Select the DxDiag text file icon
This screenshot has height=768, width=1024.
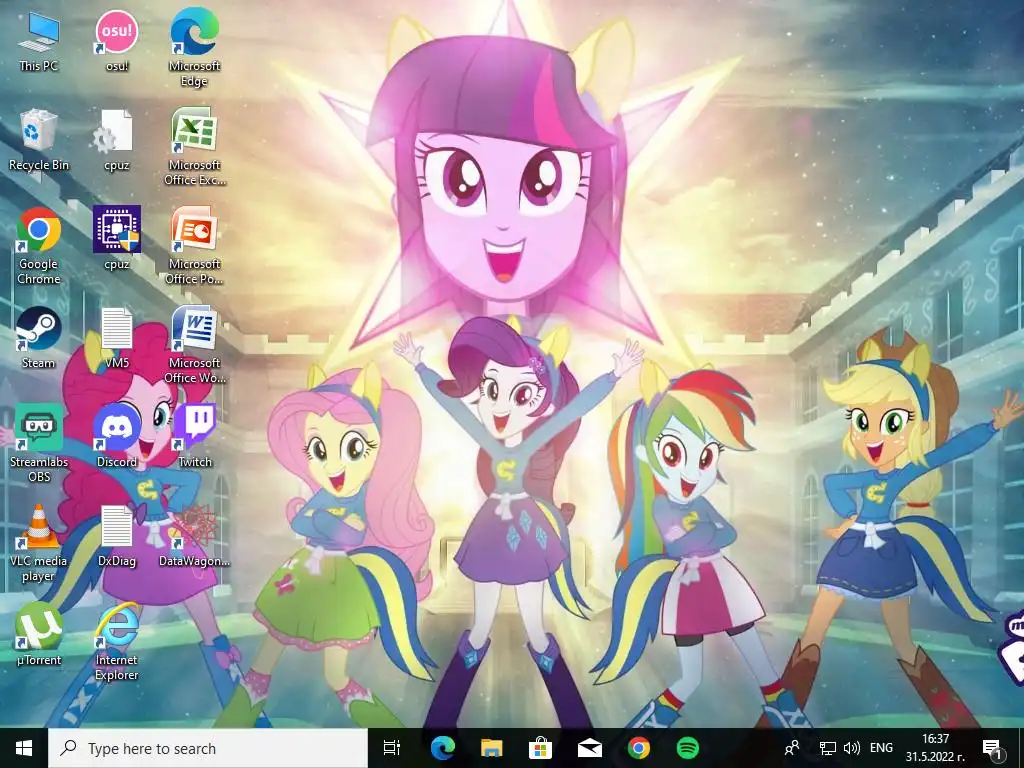click(x=117, y=536)
